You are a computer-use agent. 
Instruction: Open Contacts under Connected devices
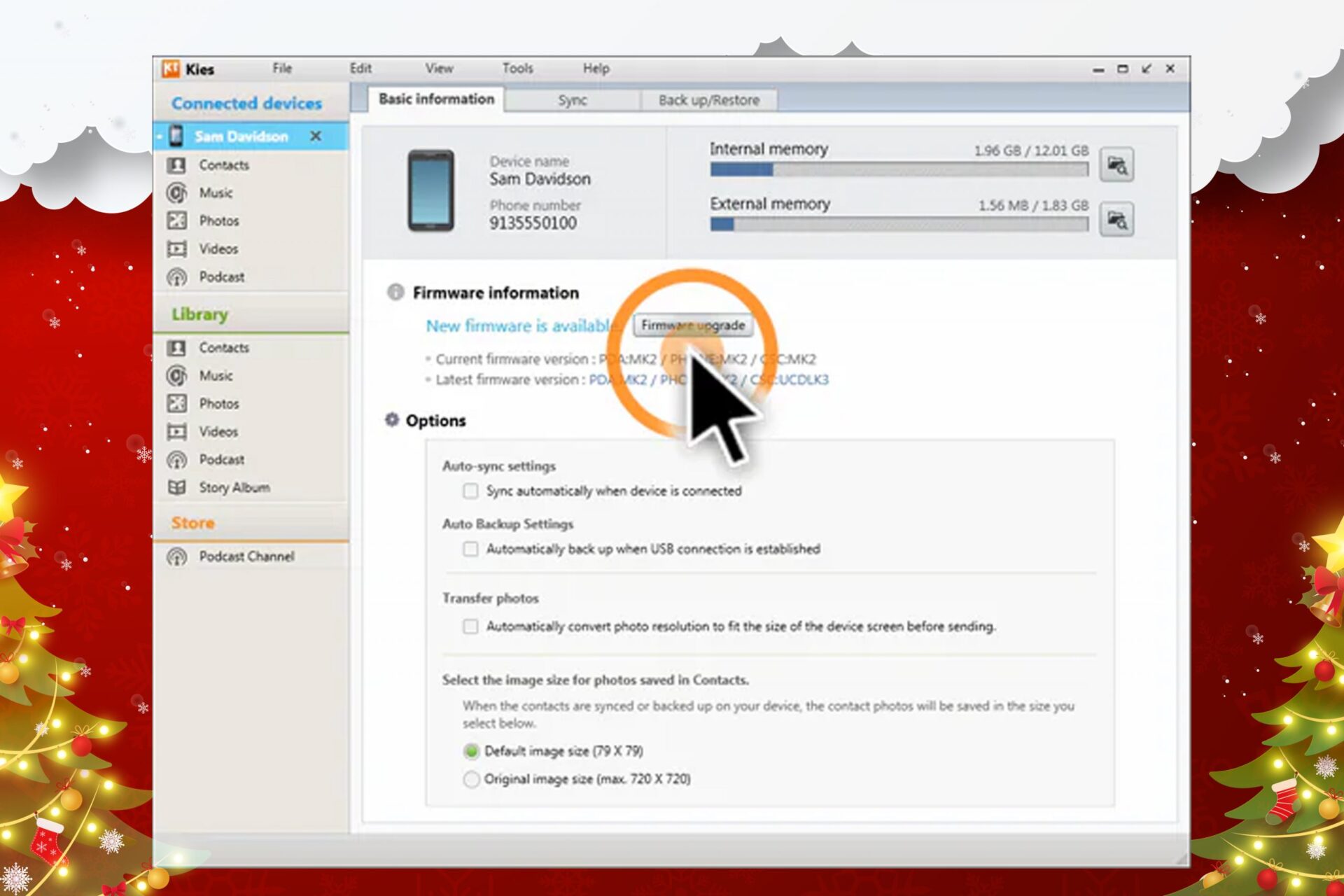pos(223,165)
